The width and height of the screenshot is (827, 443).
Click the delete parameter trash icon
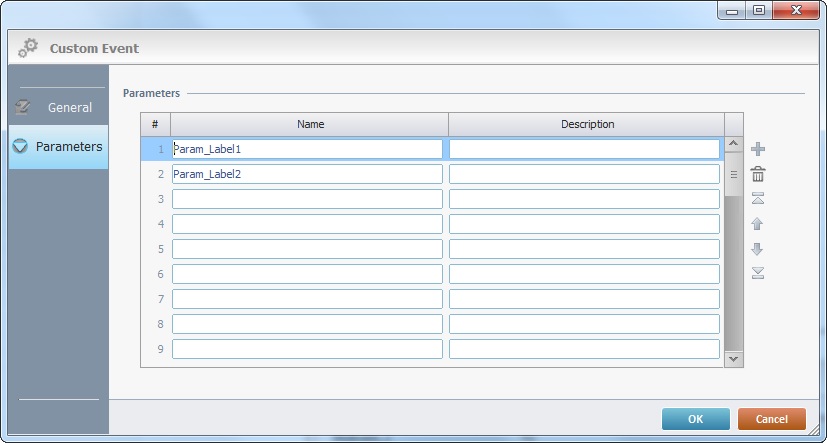click(x=758, y=174)
